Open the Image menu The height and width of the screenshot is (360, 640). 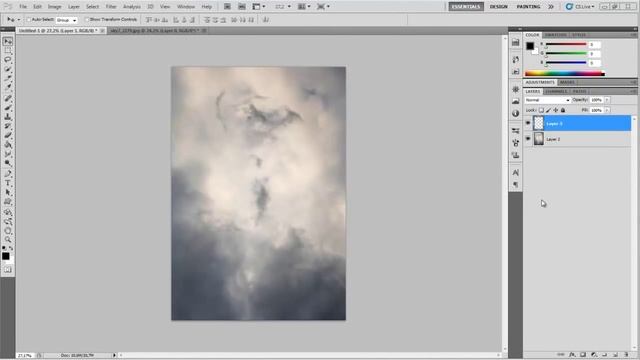coord(54,7)
